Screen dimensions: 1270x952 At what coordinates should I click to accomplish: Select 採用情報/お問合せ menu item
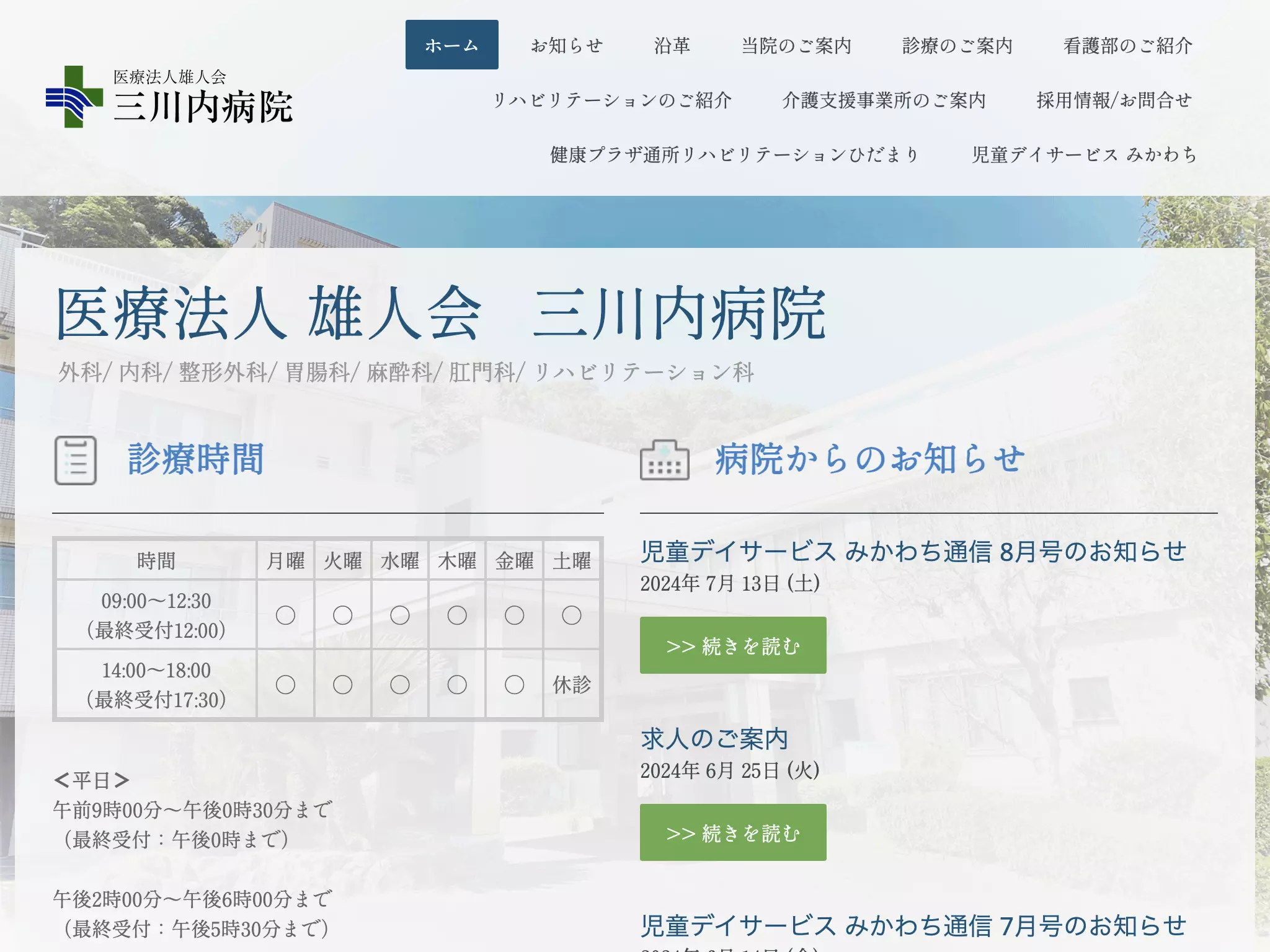coord(1114,100)
